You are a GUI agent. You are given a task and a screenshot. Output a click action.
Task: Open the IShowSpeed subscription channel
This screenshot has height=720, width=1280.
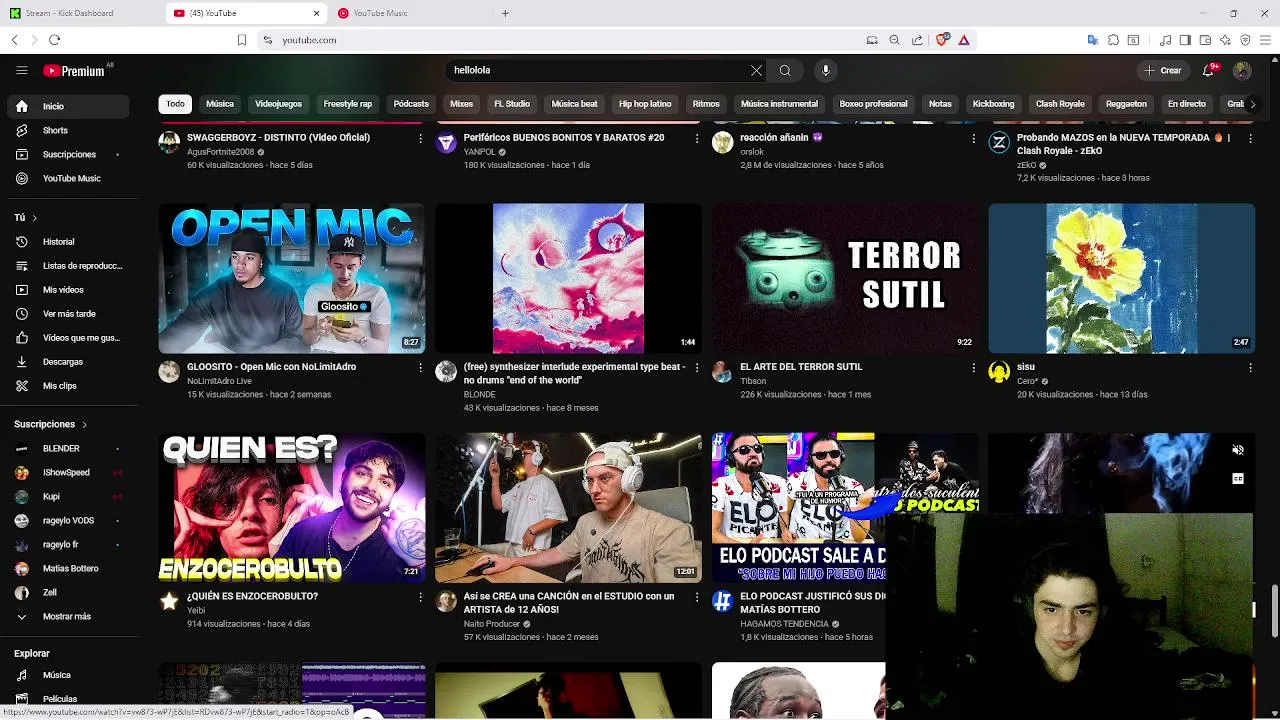tap(68, 472)
